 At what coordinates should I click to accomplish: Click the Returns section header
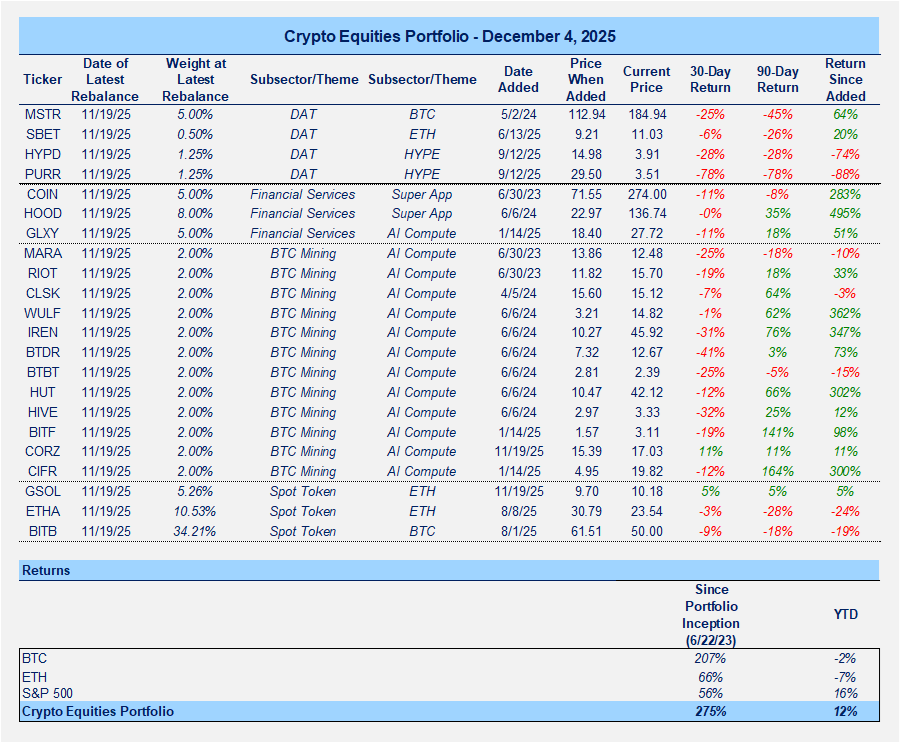47,570
